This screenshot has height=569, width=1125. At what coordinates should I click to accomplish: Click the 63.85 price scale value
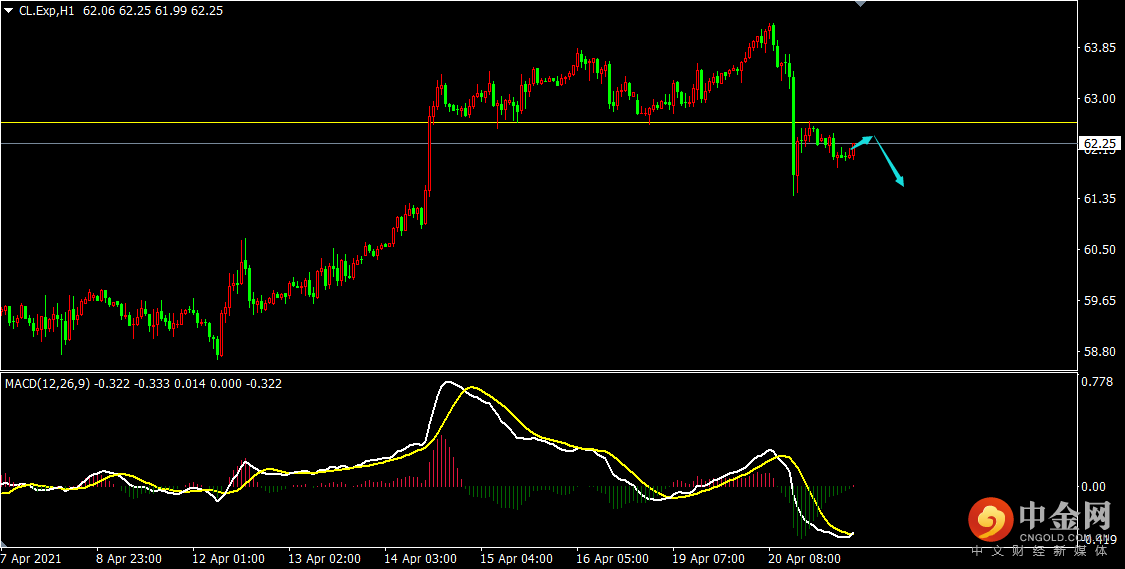[x=1099, y=48]
